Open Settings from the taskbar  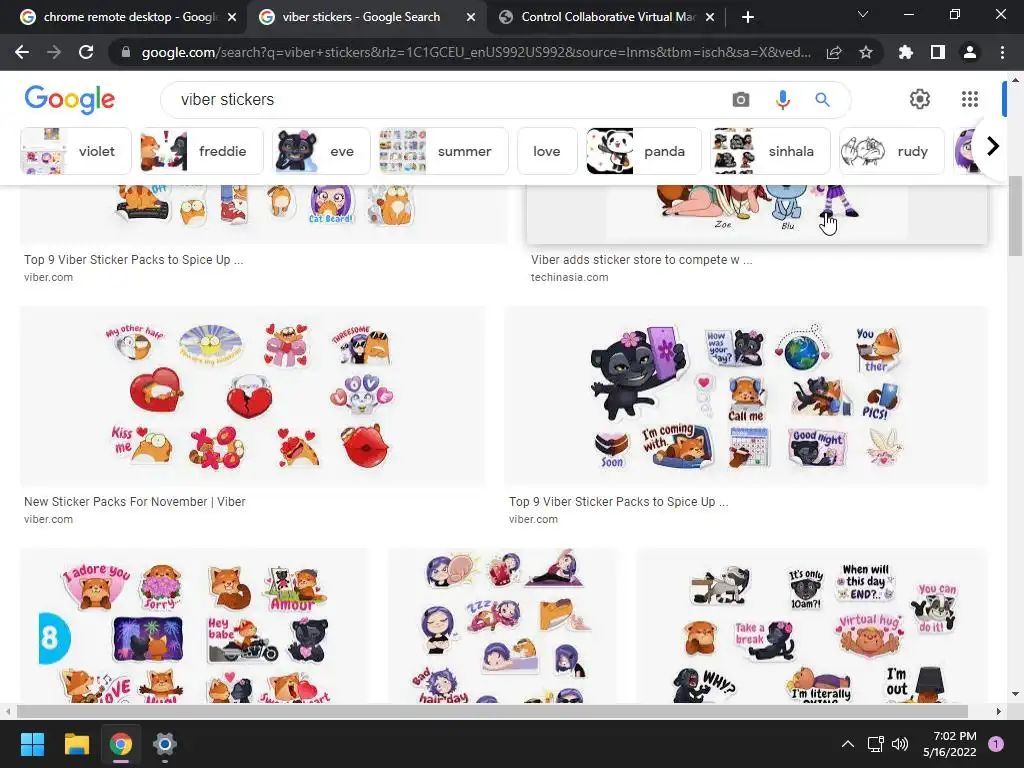point(165,744)
